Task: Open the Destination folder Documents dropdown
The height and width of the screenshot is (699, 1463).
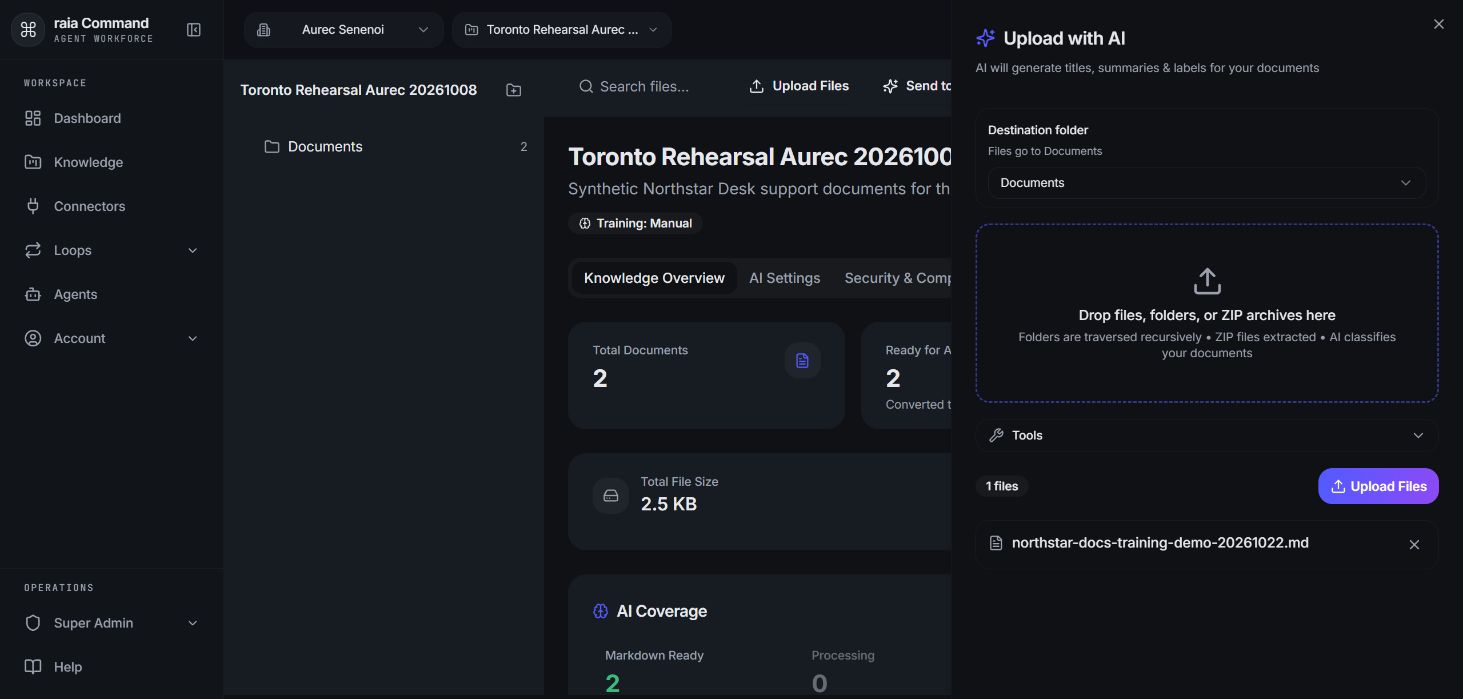Action: 1207,183
